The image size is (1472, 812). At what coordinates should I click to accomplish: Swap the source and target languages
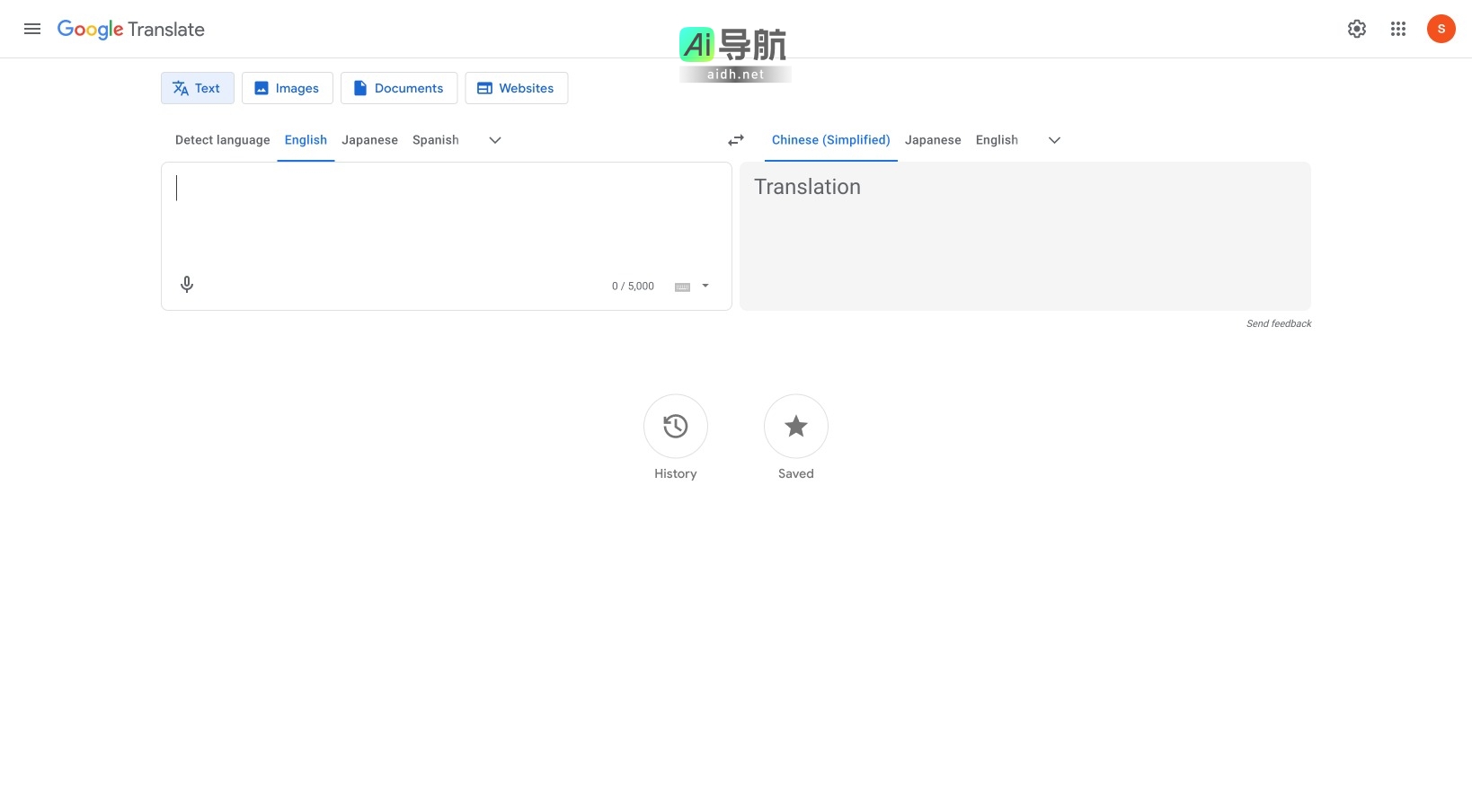[x=735, y=140]
